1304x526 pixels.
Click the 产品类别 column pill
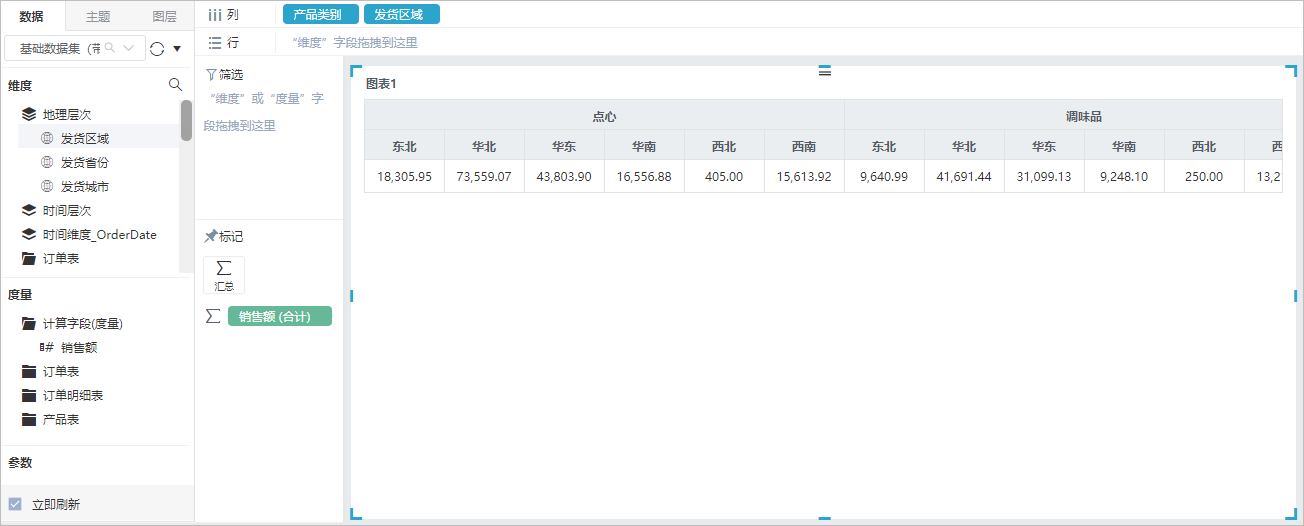tap(320, 15)
